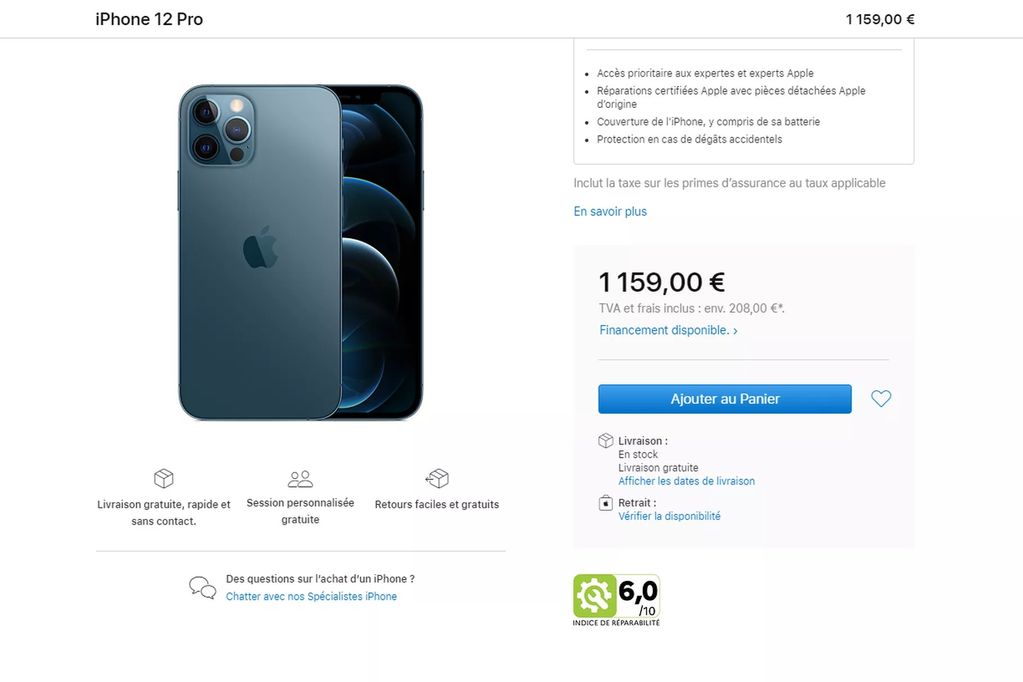
Task: Click the parcel icon beside "Livraison :"
Action: [605, 440]
